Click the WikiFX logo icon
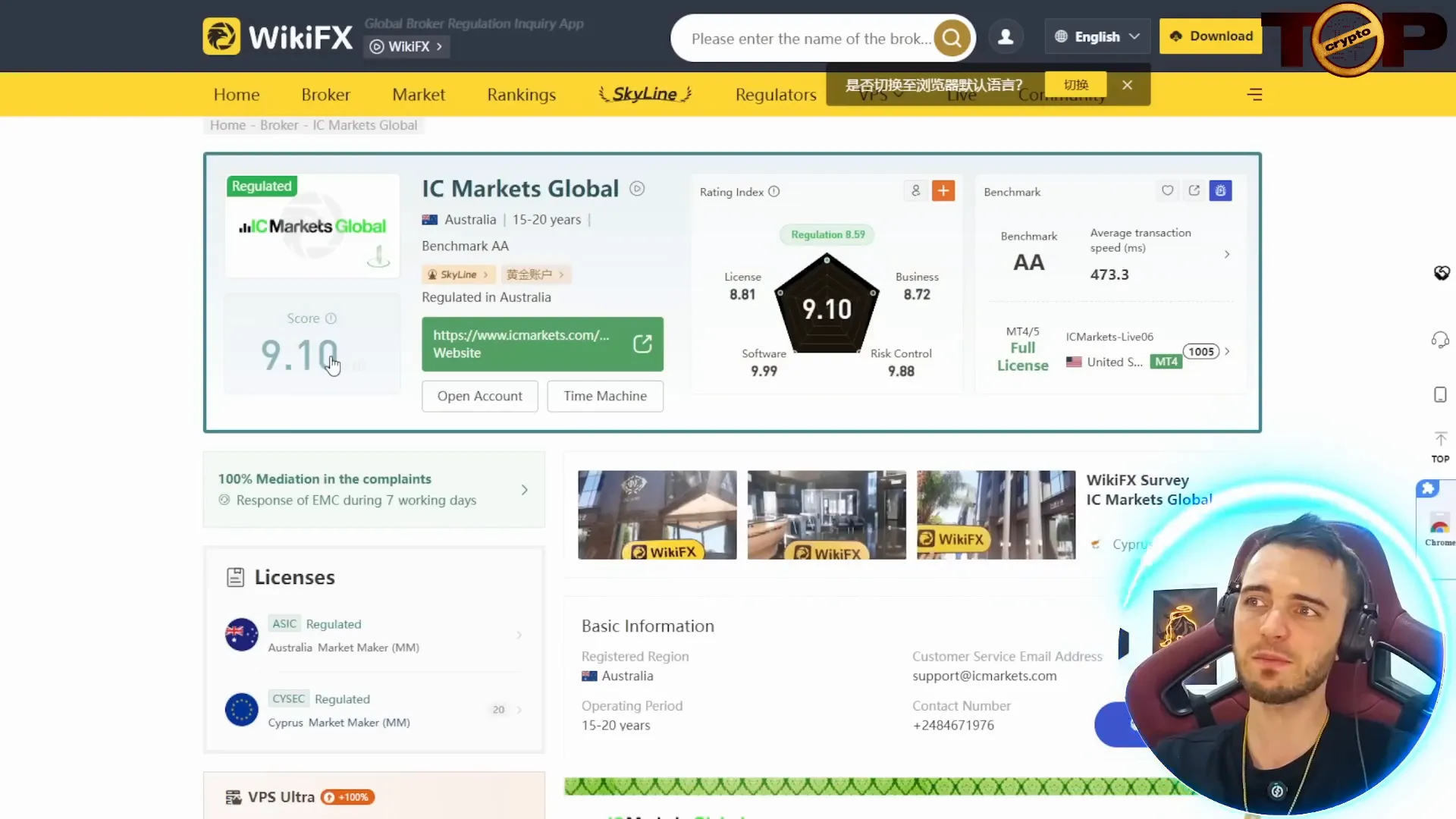Viewport: 1456px width, 819px height. (221, 36)
